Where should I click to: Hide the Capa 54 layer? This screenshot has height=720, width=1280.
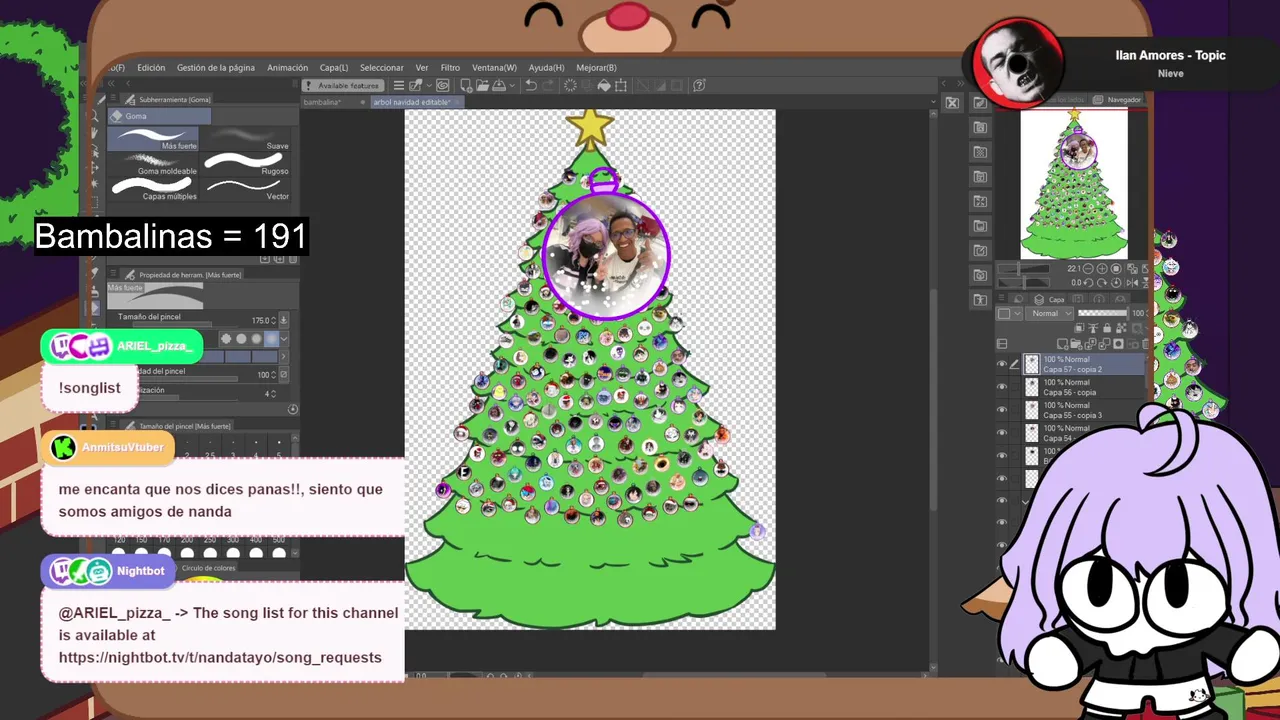1002,432
